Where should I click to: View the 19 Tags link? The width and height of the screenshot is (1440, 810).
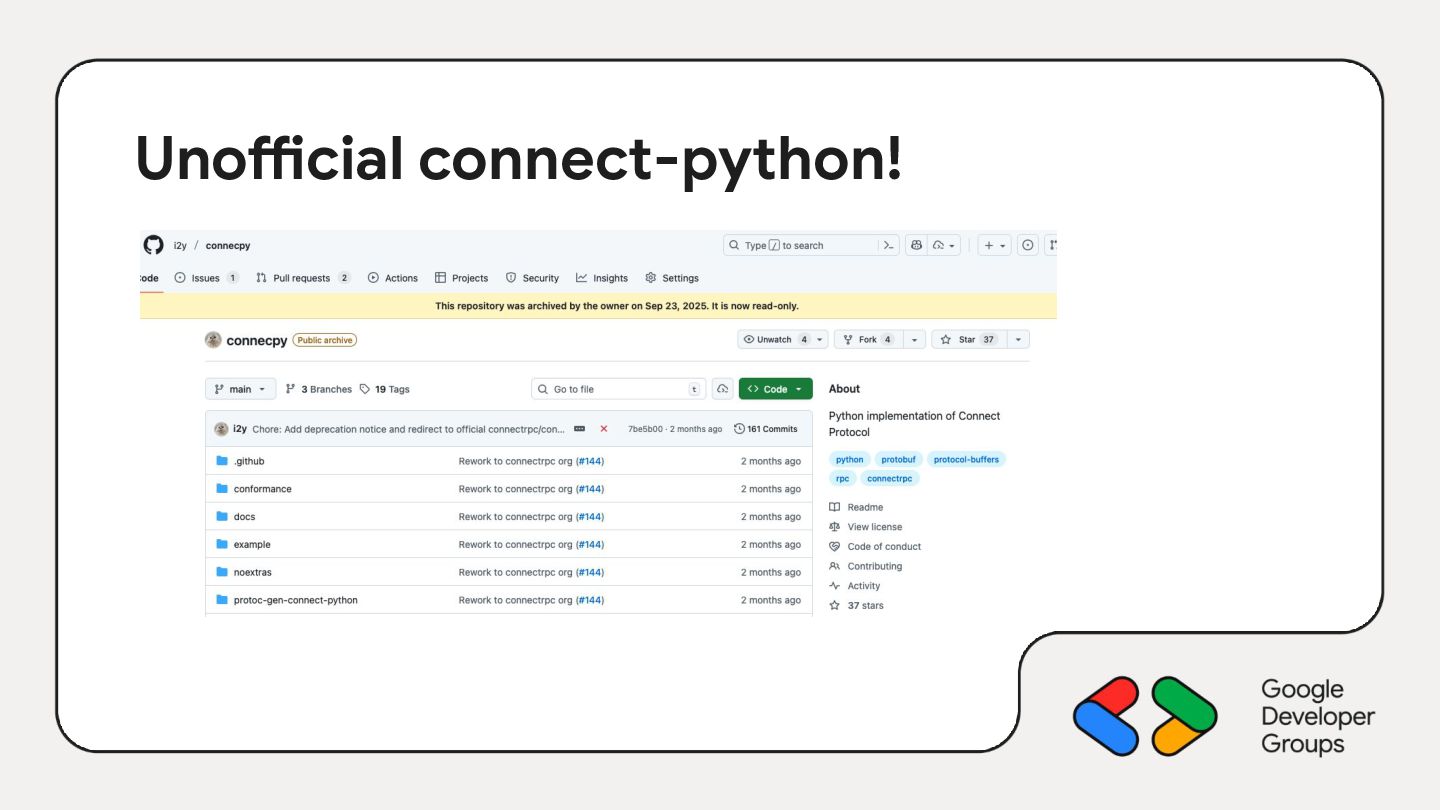(385, 389)
